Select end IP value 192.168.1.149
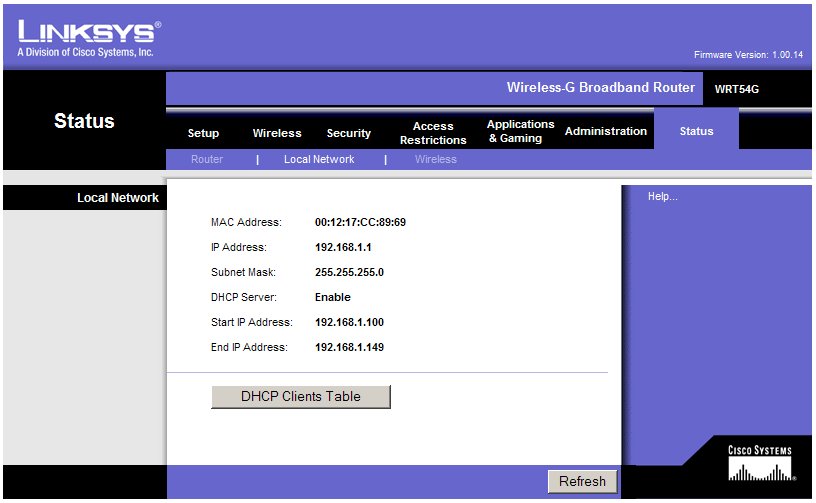This screenshot has height=503, width=816. tap(349, 347)
